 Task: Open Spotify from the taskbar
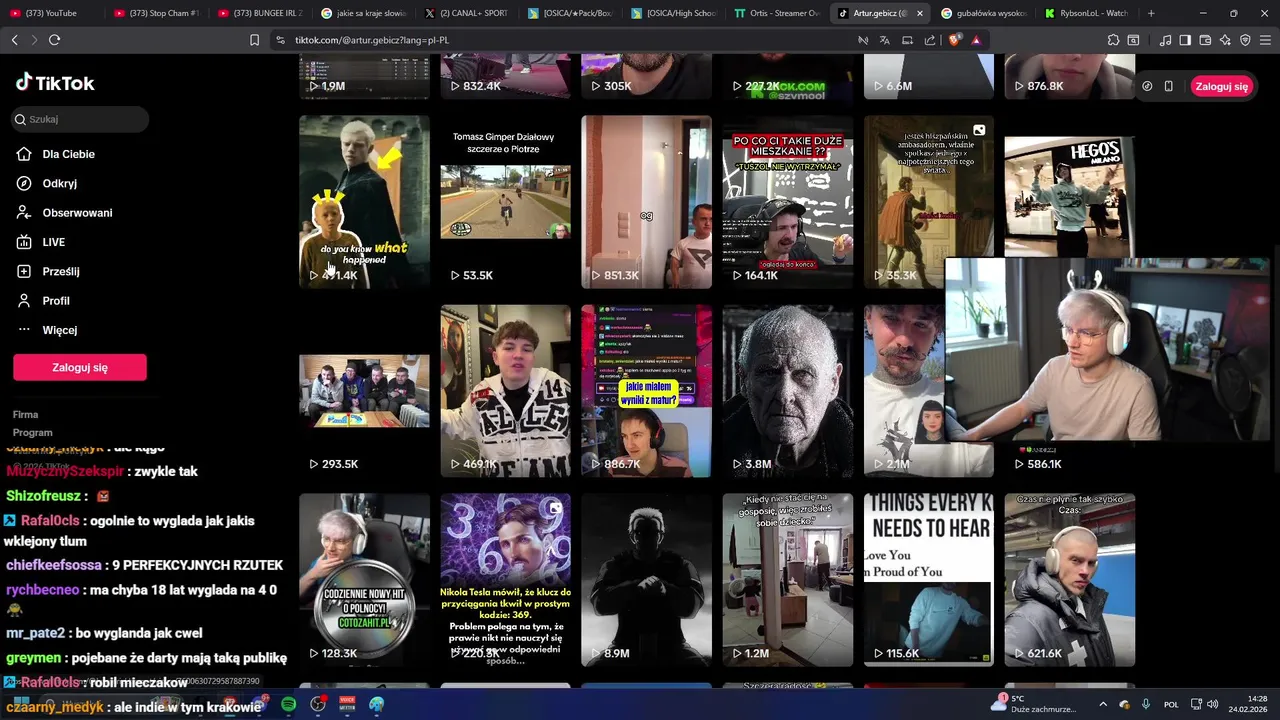(289, 704)
